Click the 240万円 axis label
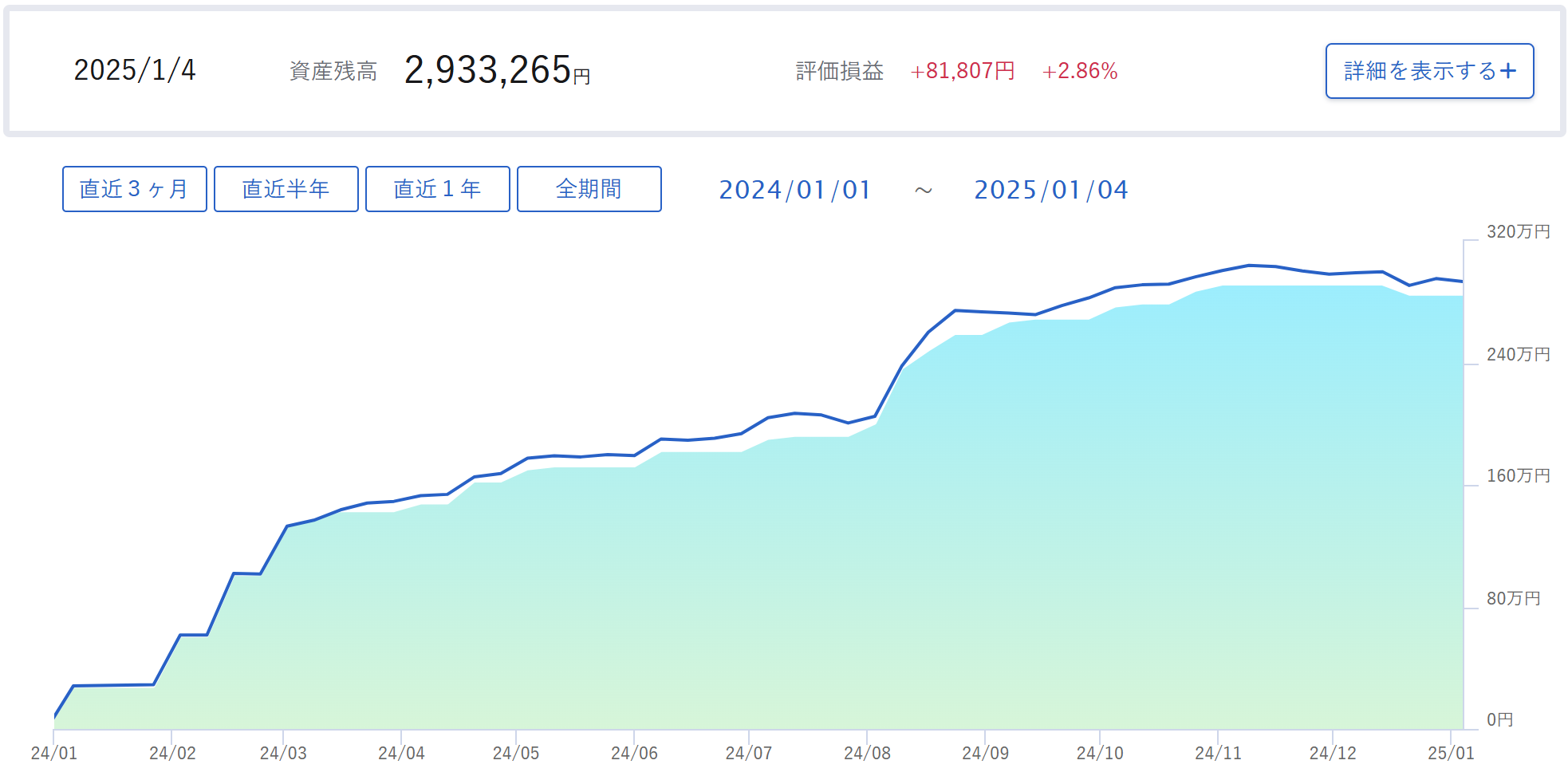 (1519, 354)
